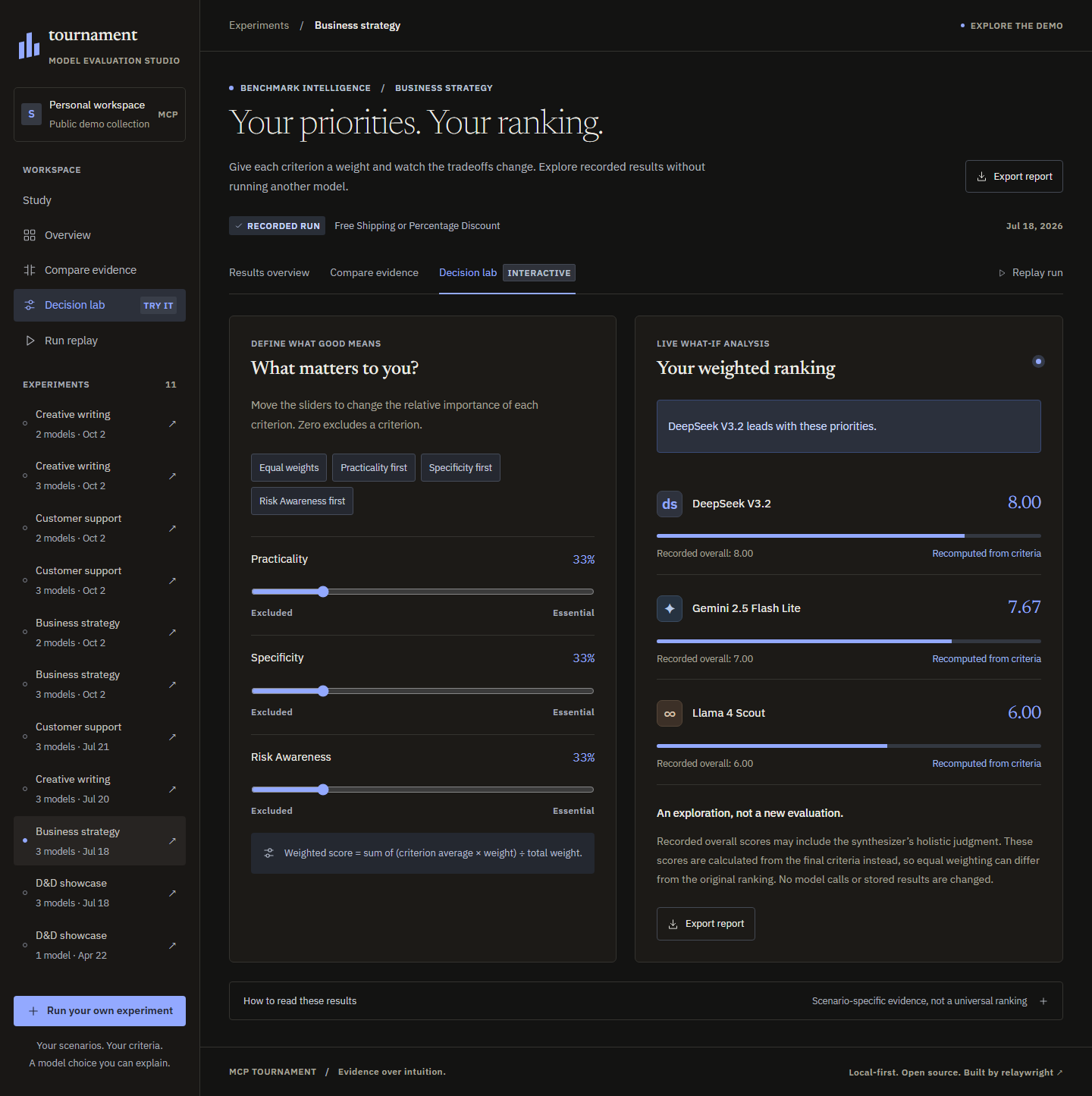The image size is (1092, 1096).
Task: Apply the Practicality first preset
Action: click(374, 468)
